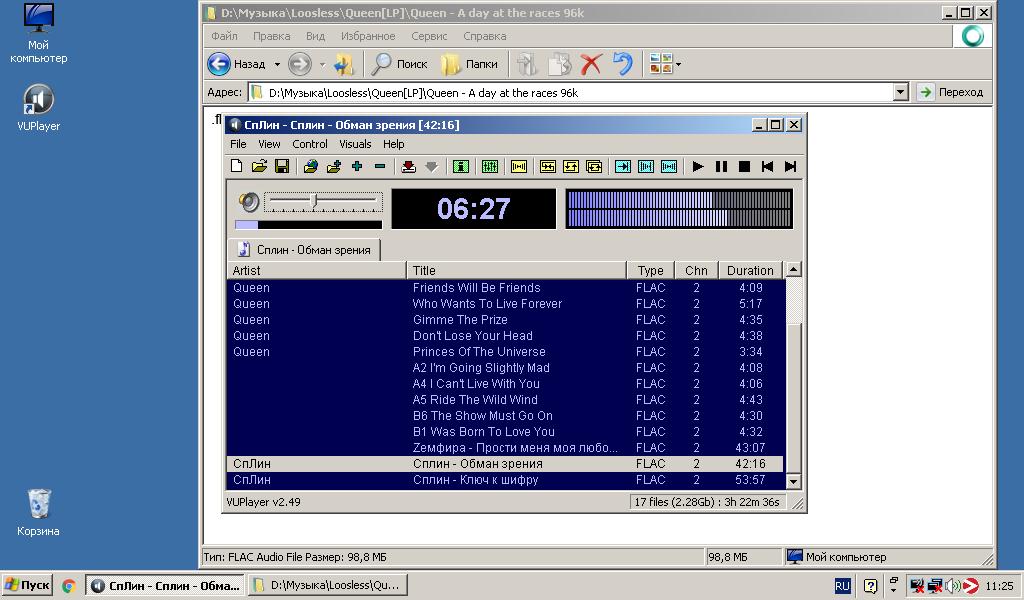Sort playlist by Type column header
The image size is (1024, 600).
650,270
